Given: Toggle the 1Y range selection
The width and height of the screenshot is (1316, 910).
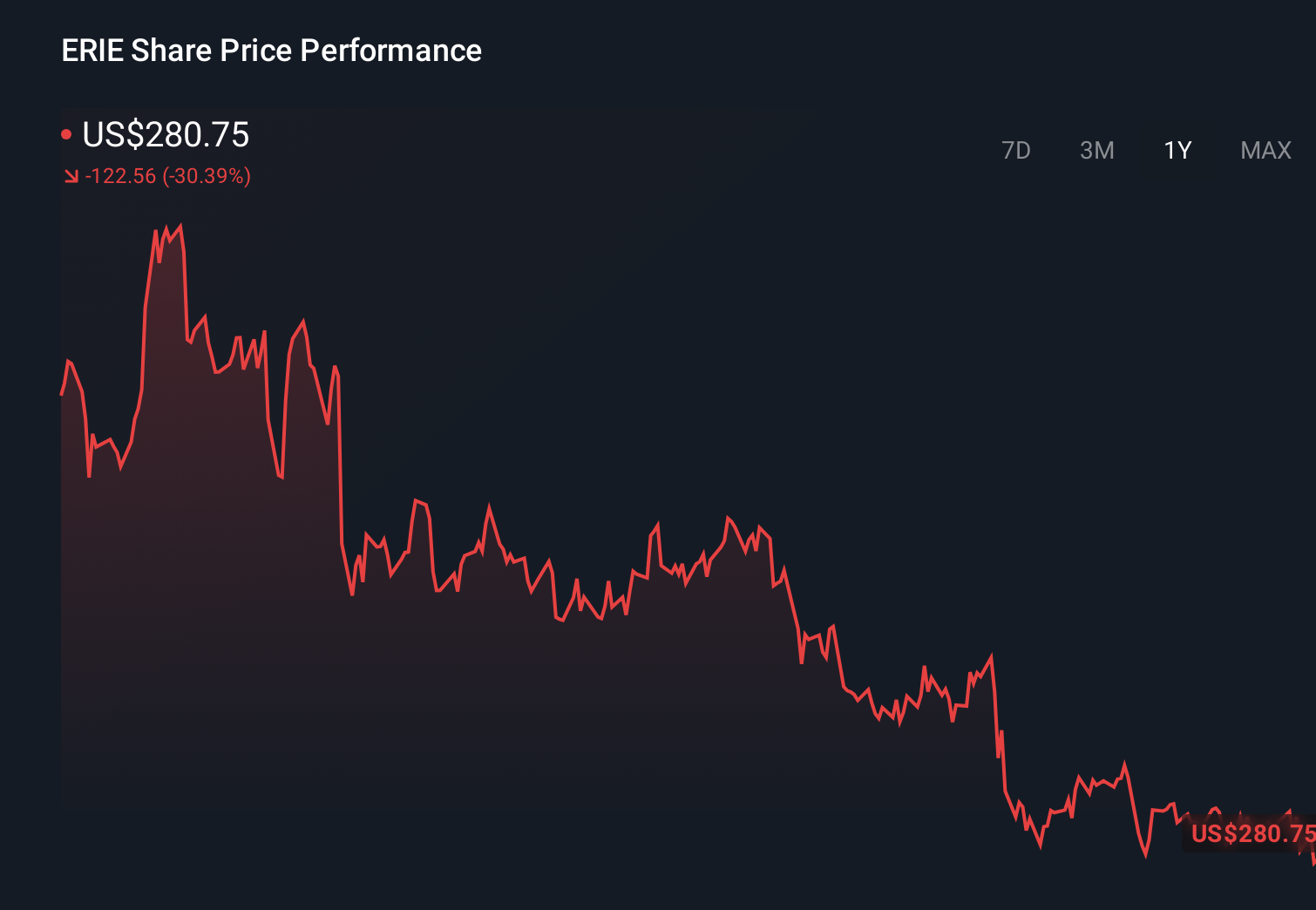Looking at the screenshot, I should pos(1177,150).
